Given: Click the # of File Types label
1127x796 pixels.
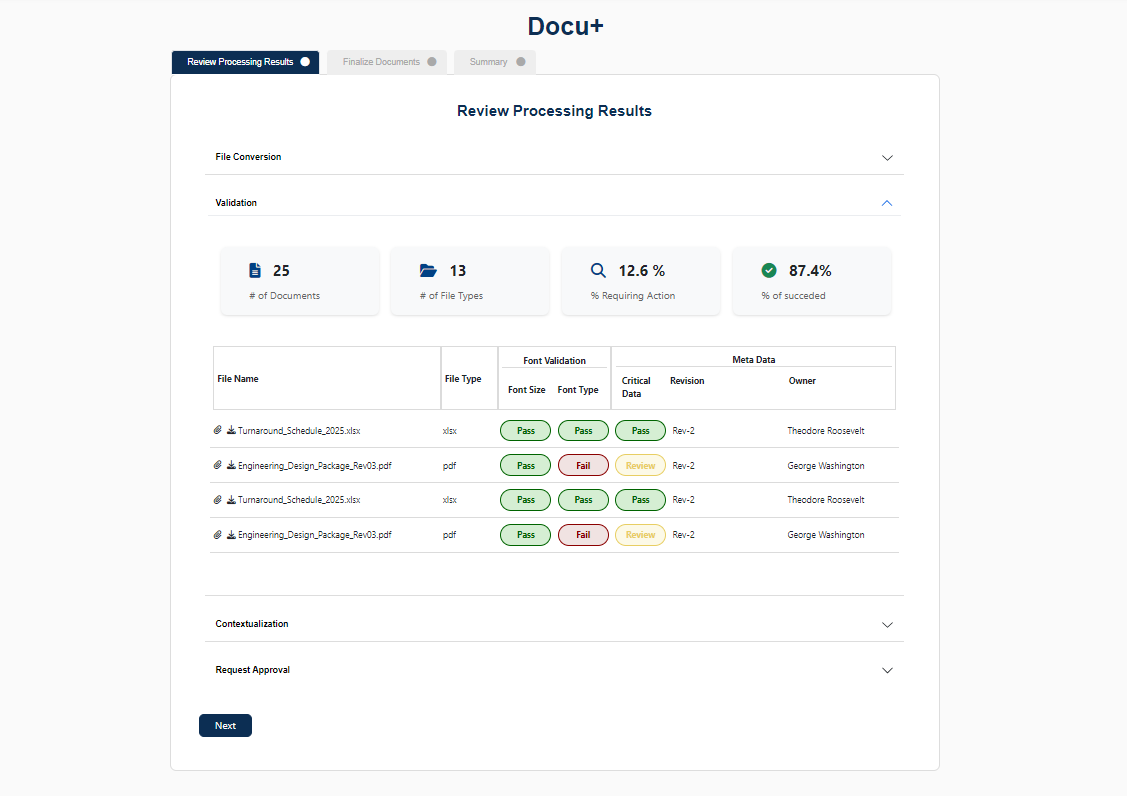Looking at the screenshot, I should (451, 296).
